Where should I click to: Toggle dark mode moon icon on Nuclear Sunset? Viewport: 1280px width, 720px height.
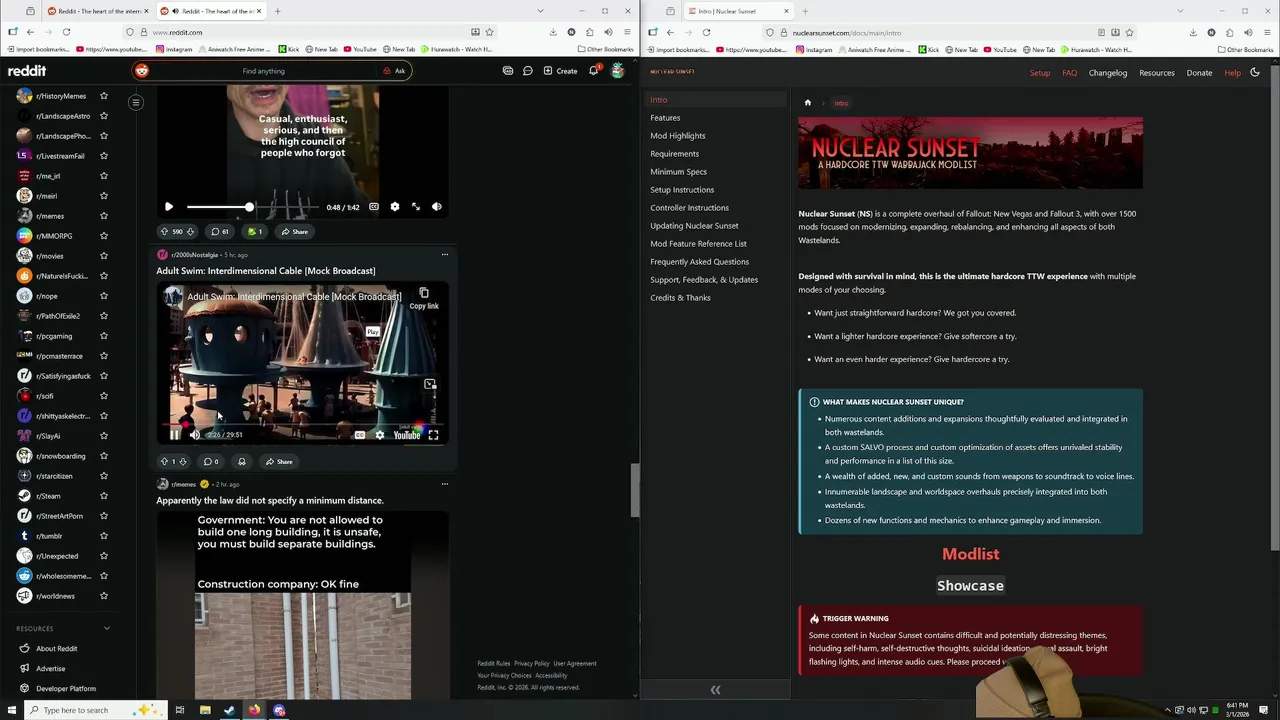[1255, 73]
